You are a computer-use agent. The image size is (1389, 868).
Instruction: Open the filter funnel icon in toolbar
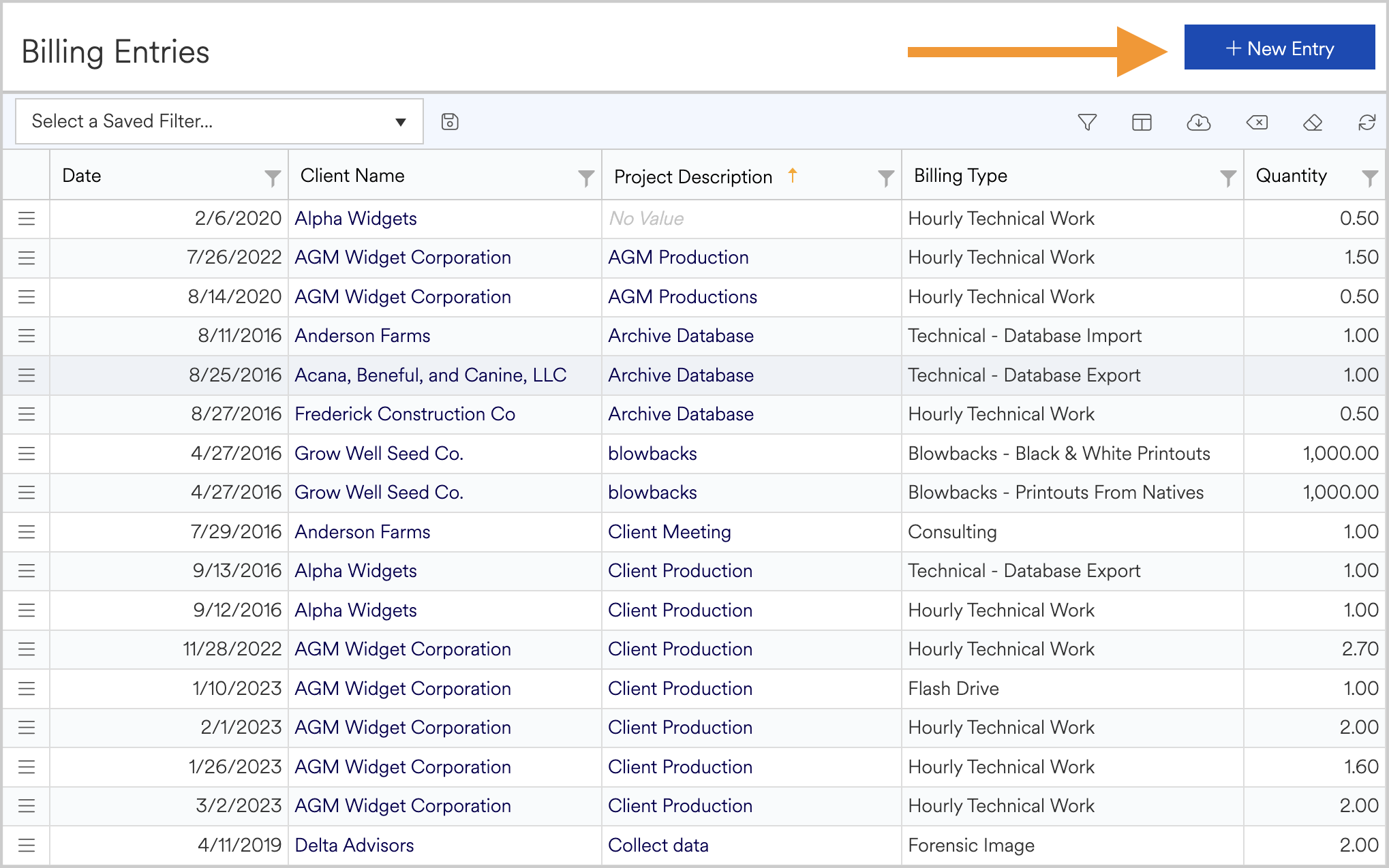pyautogui.click(x=1087, y=122)
